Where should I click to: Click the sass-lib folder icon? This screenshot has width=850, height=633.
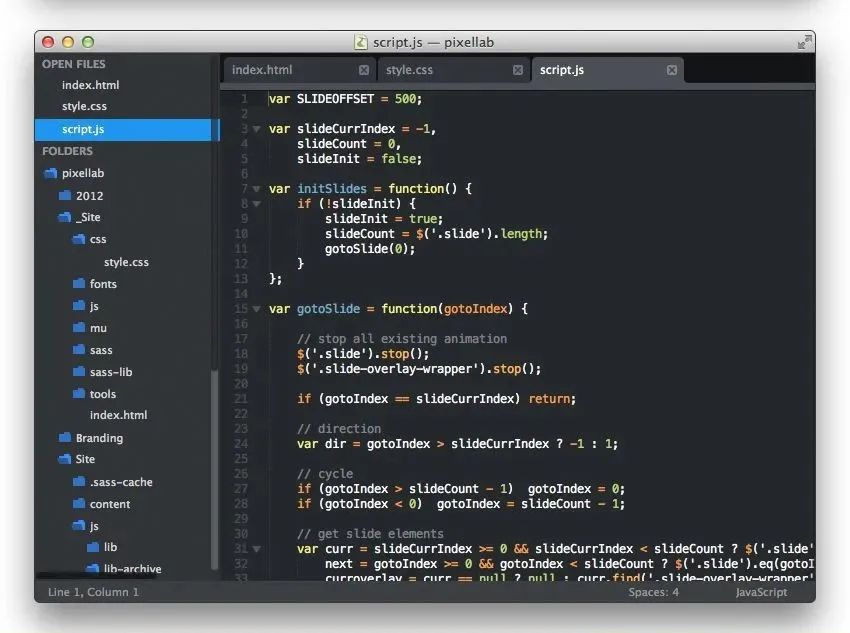(79, 372)
